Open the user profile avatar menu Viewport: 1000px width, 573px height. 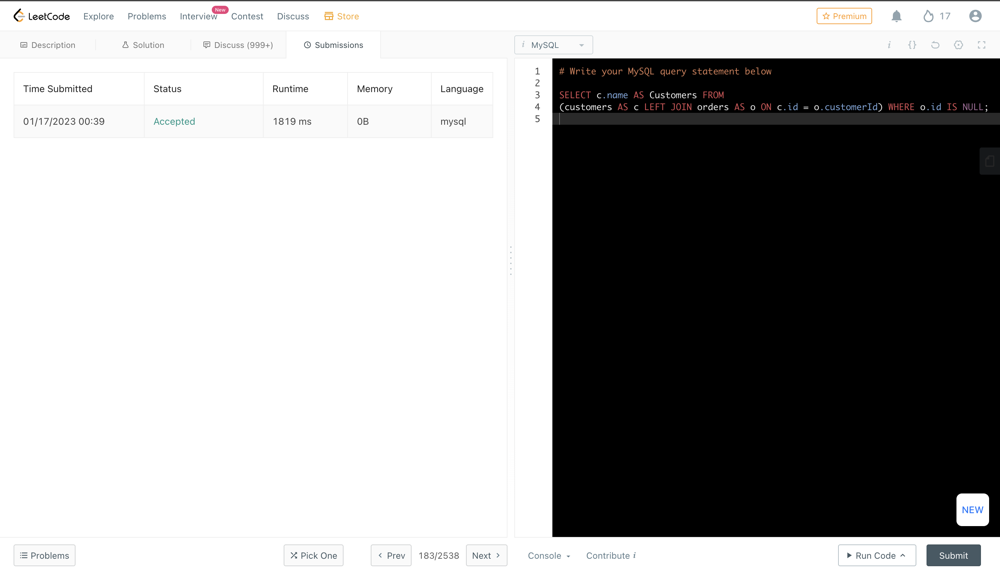975,16
